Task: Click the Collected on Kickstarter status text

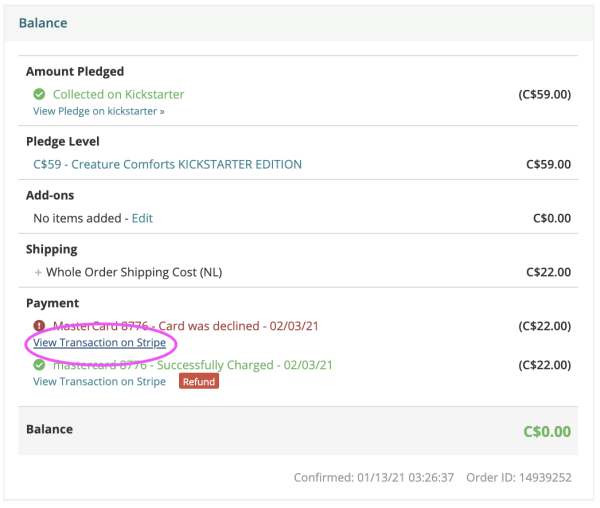Action: (x=118, y=94)
